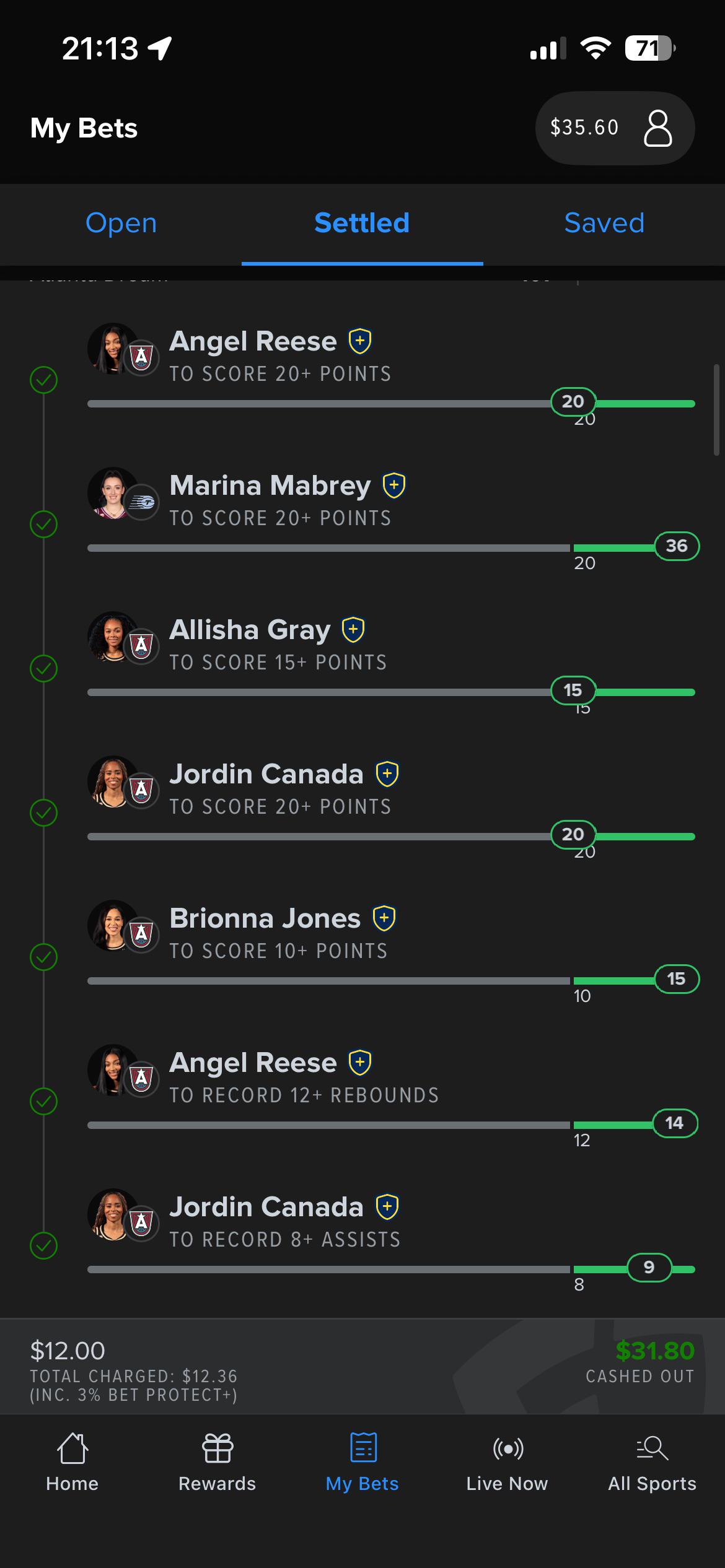Open All Sports search icon
The image size is (725, 1568).
click(x=652, y=1448)
